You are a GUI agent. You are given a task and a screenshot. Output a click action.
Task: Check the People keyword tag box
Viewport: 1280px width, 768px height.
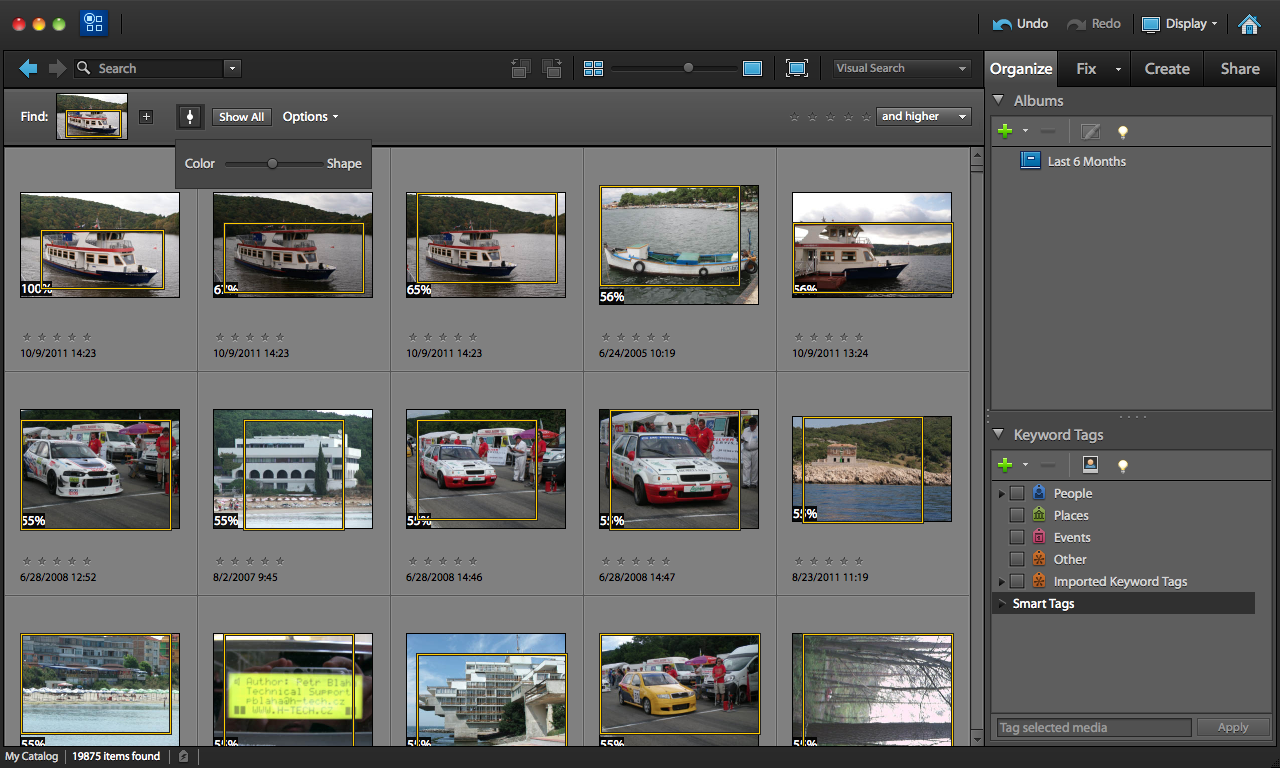[1017, 493]
